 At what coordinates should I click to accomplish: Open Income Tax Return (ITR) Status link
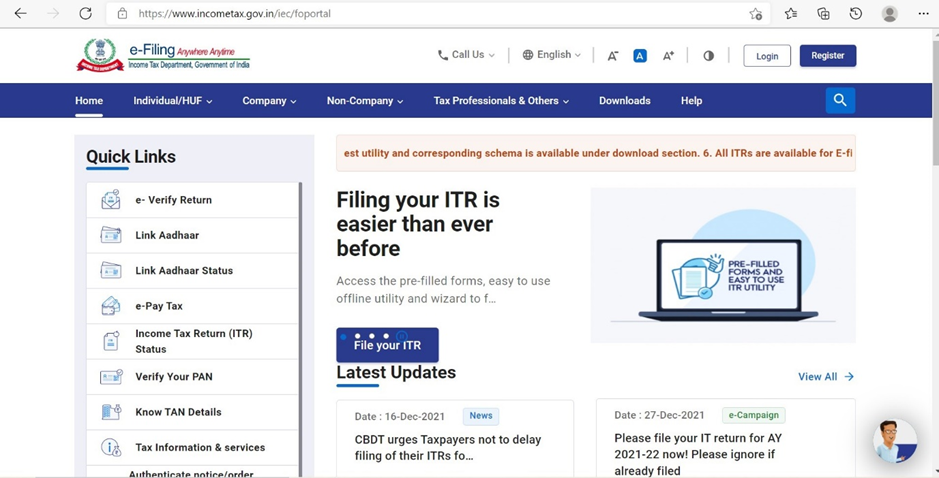(192, 341)
